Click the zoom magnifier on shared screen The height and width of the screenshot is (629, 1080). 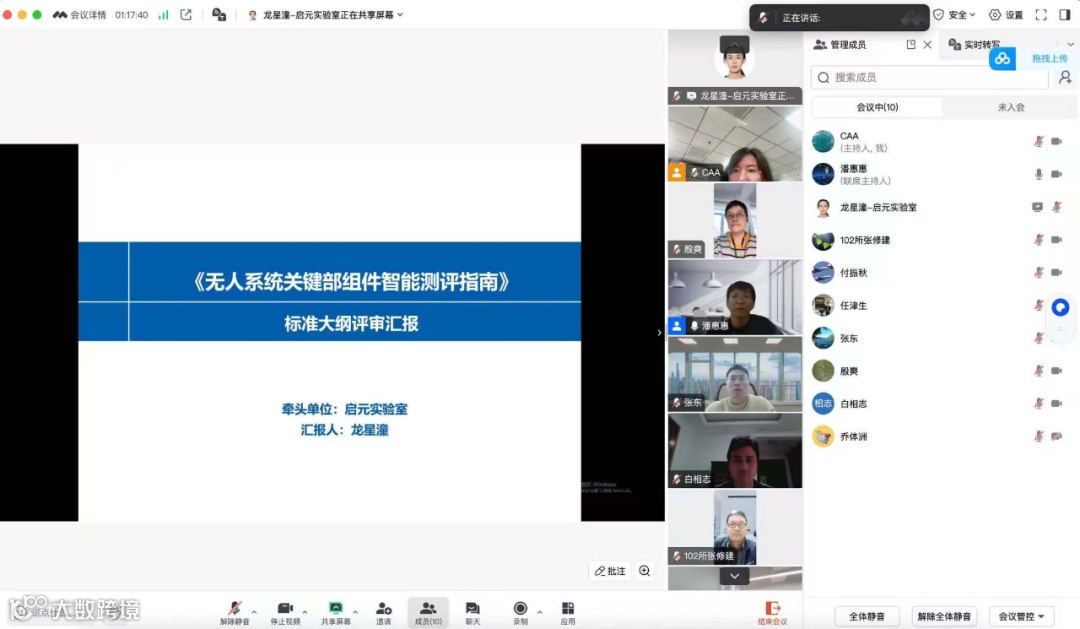click(645, 570)
